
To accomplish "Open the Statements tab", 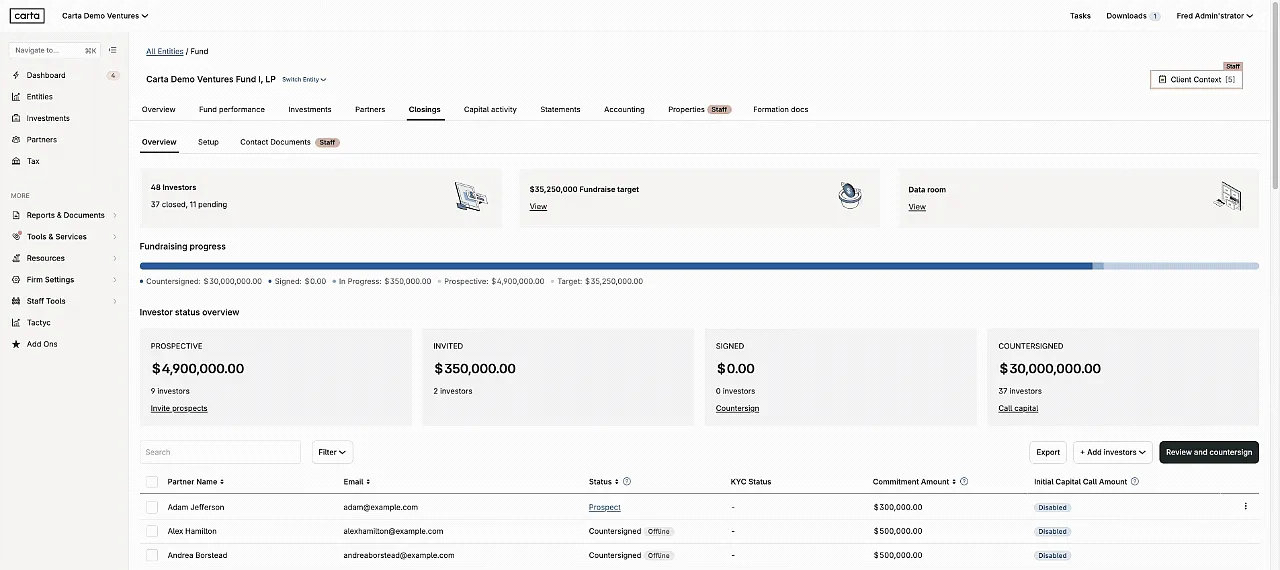I will (560, 109).
